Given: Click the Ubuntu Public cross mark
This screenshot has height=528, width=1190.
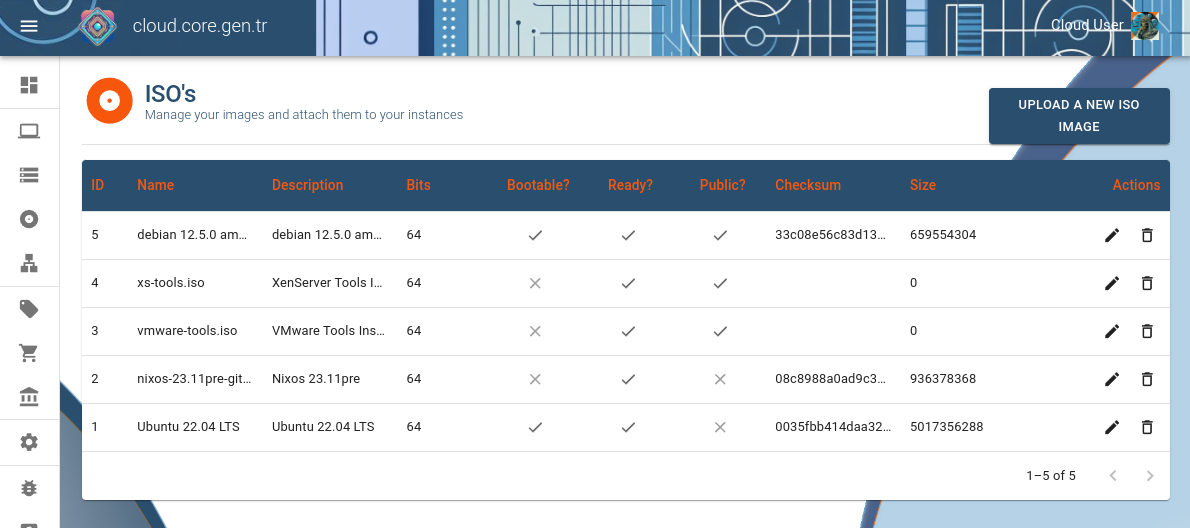Looking at the screenshot, I should tap(720, 427).
